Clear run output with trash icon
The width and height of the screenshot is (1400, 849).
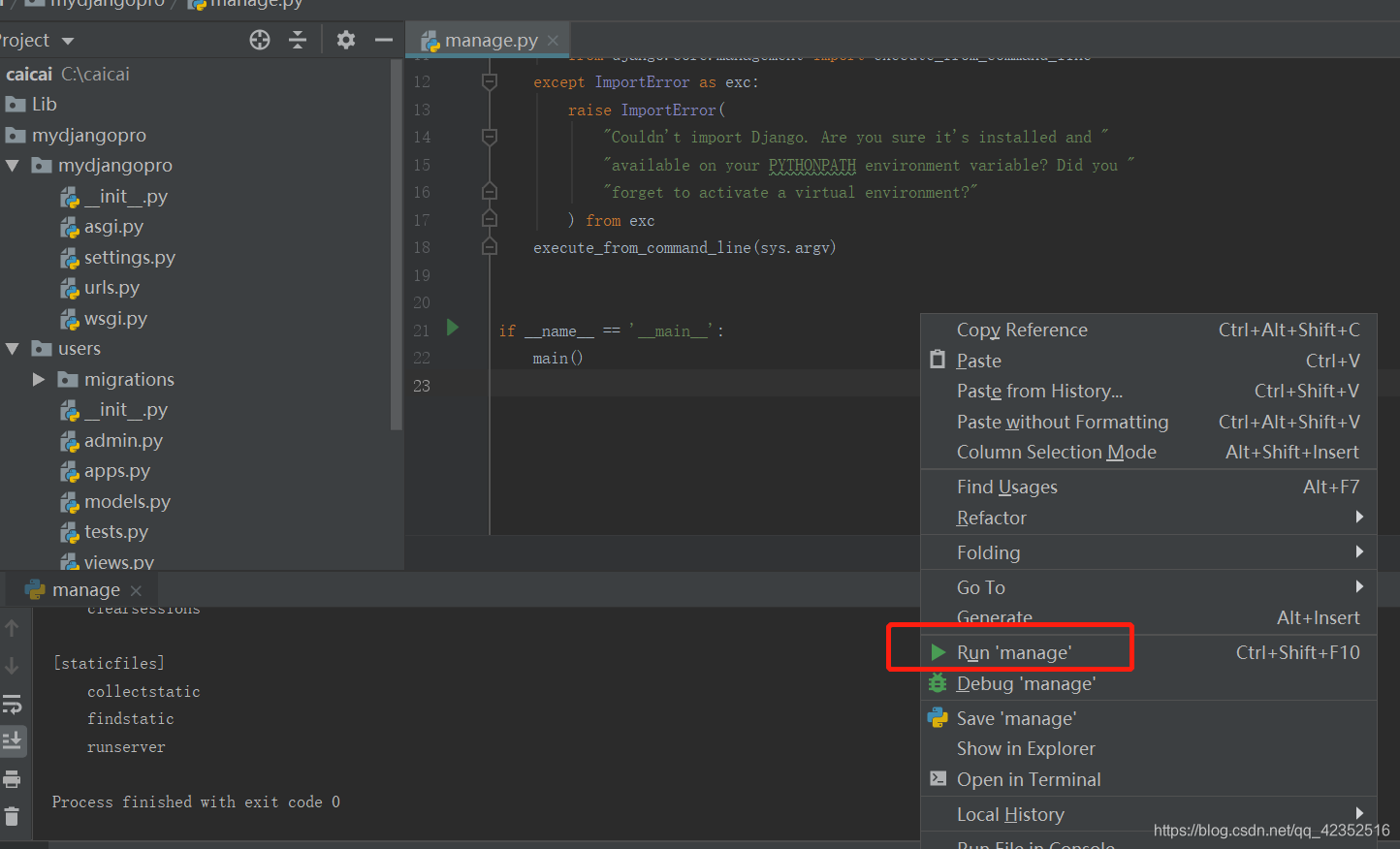[12, 816]
